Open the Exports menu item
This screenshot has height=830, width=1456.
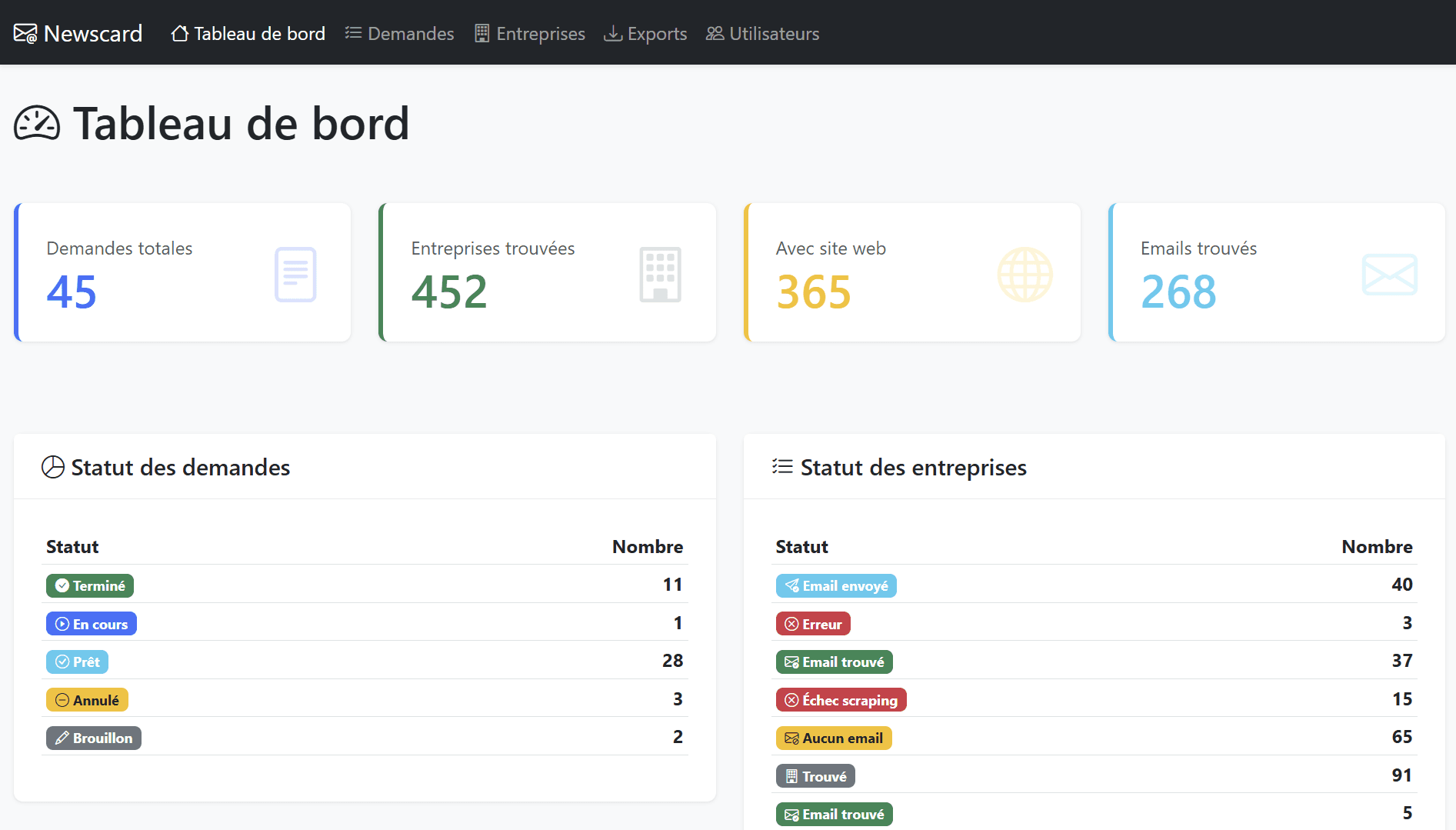[x=645, y=33]
